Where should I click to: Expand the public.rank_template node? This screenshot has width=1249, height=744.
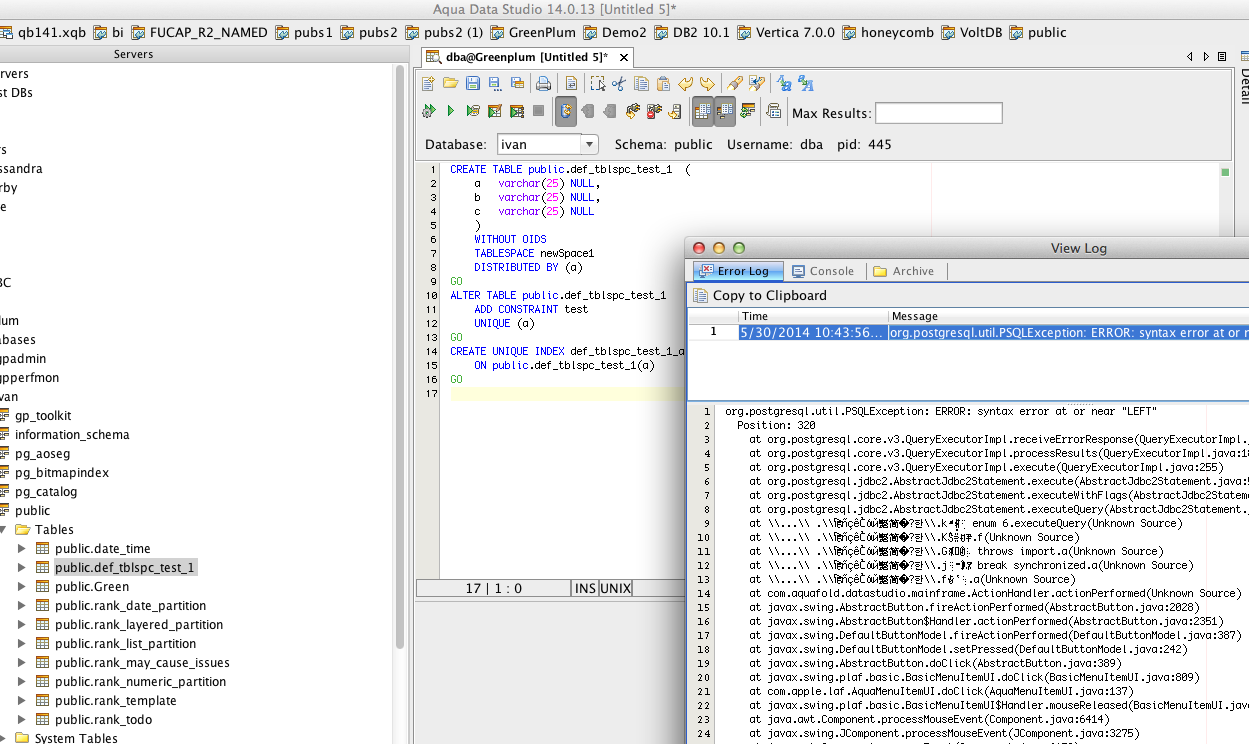coord(22,700)
